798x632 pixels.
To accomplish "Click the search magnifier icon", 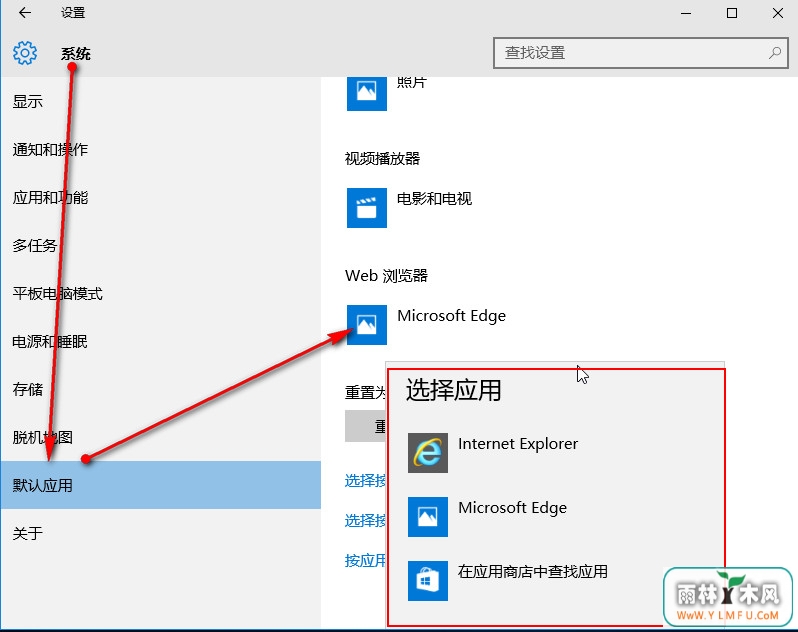I will (775, 52).
